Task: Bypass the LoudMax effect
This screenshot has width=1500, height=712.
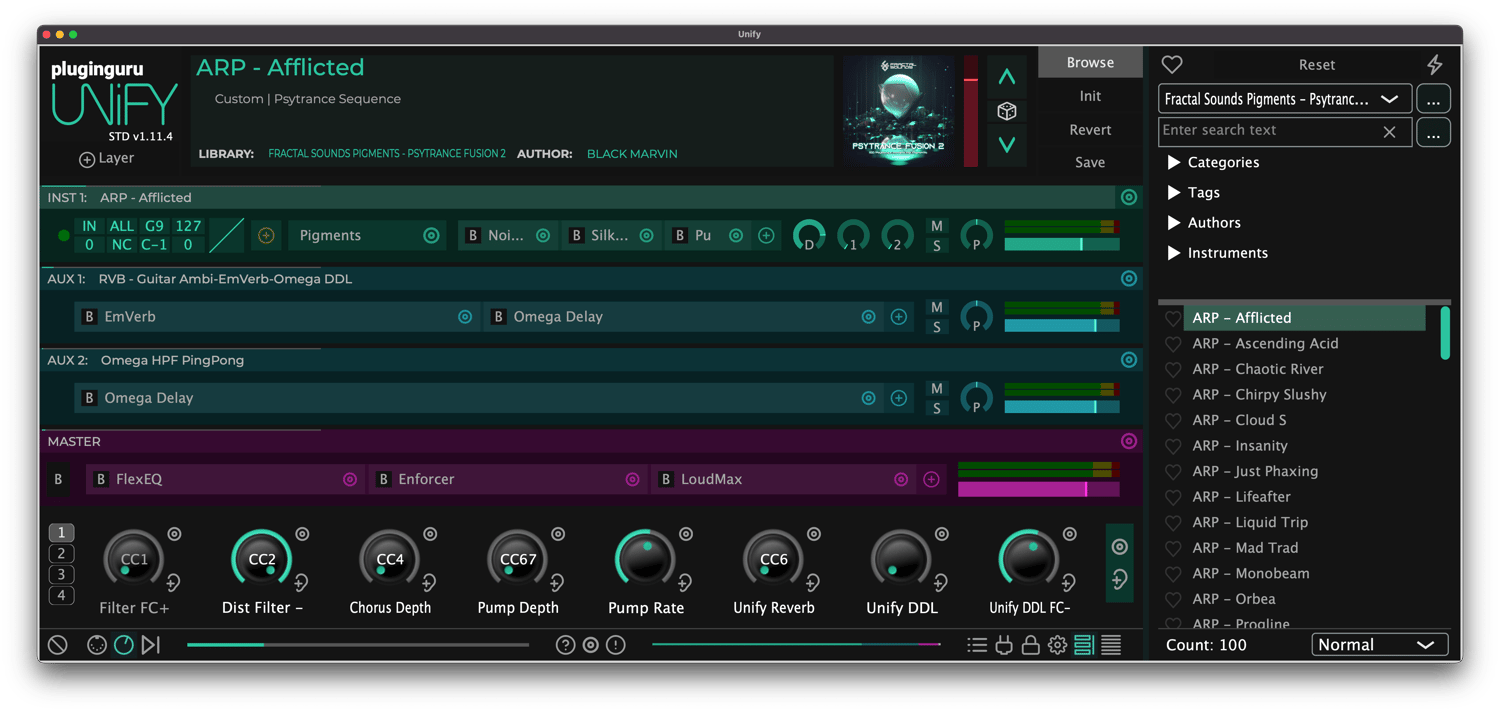Action: pos(665,480)
